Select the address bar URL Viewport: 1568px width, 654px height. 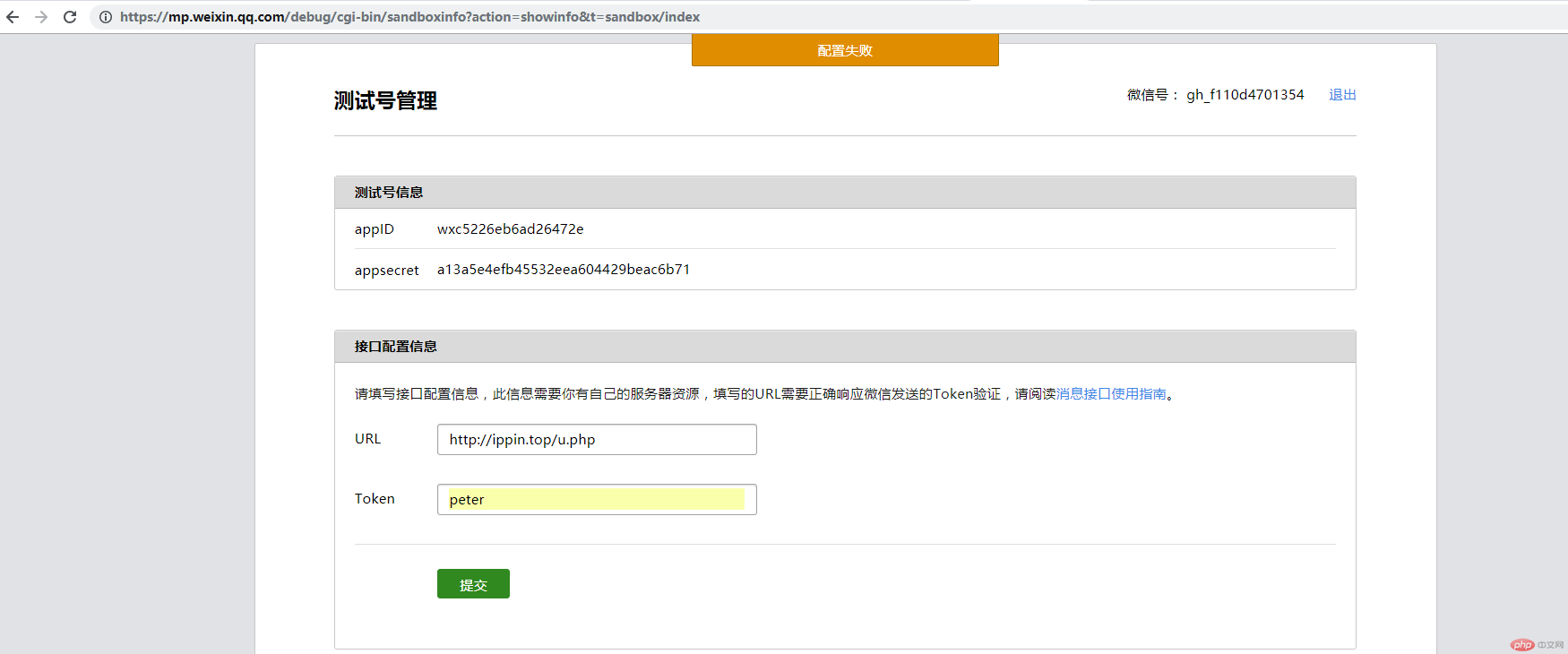(x=409, y=17)
